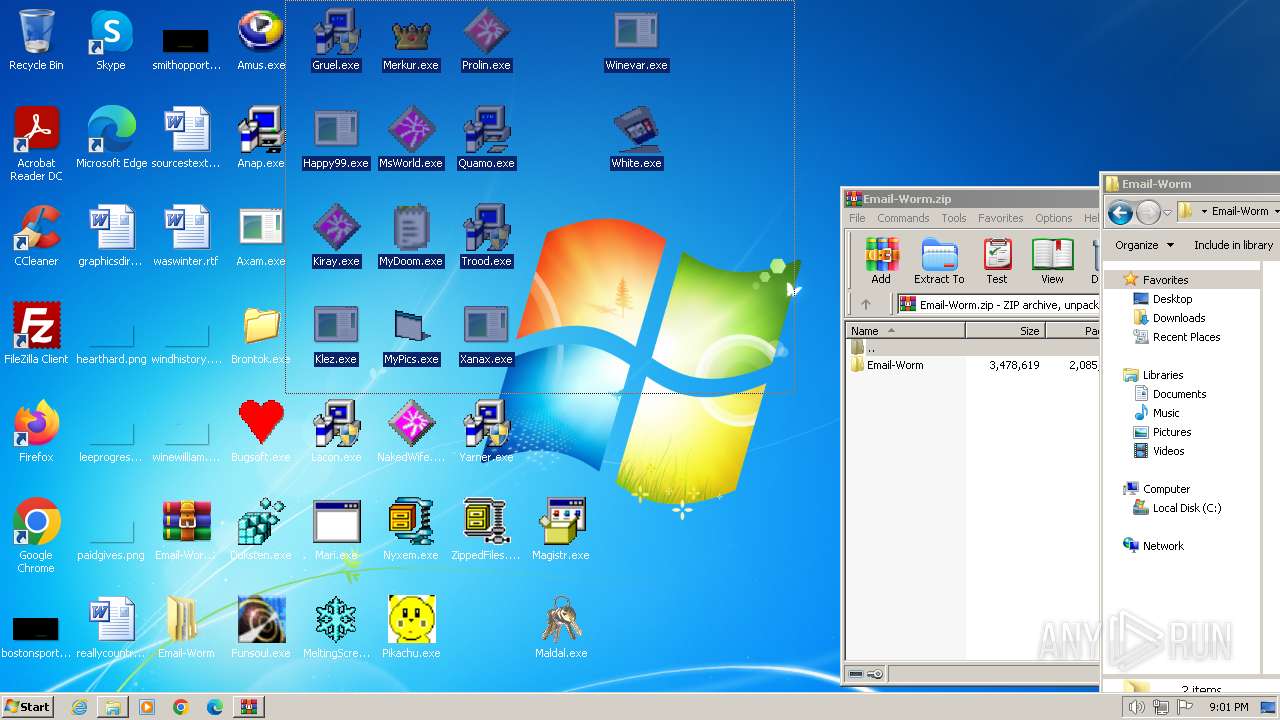Viewport: 1280px width, 720px height.
Task: Open the Options menu in WinRAR
Action: [1054, 218]
